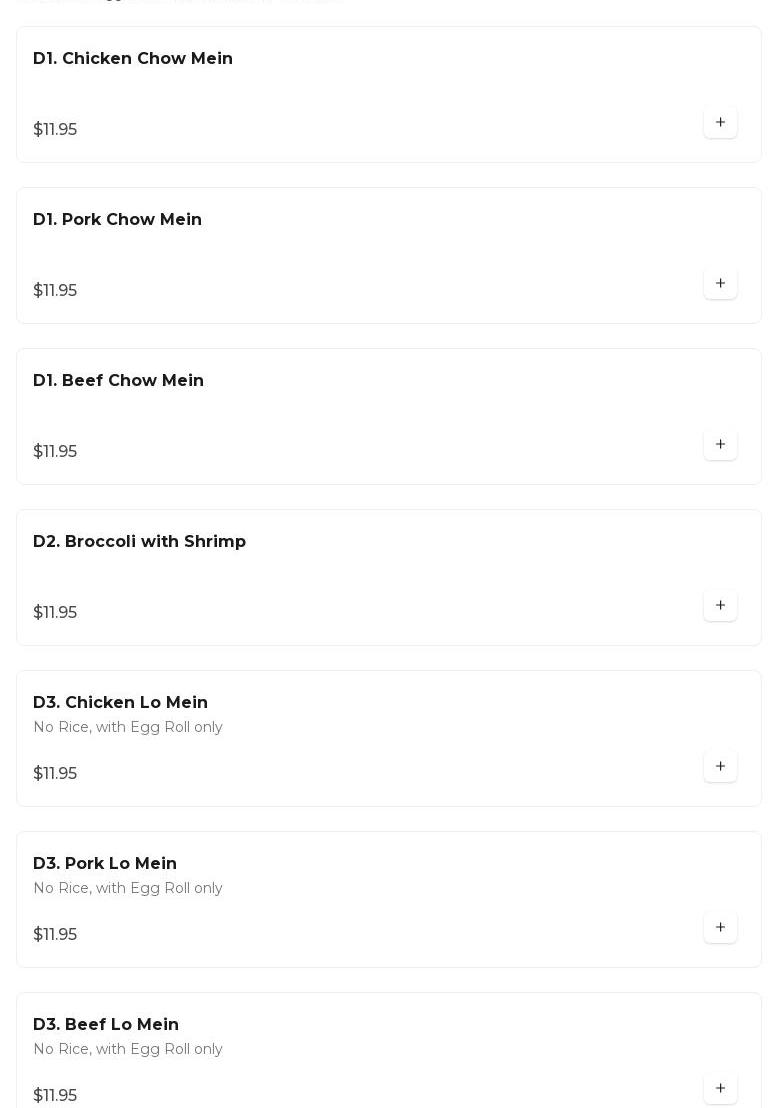Add D1. Pork Chow Mein with plus icon
778x1108 pixels.
pos(720,284)
